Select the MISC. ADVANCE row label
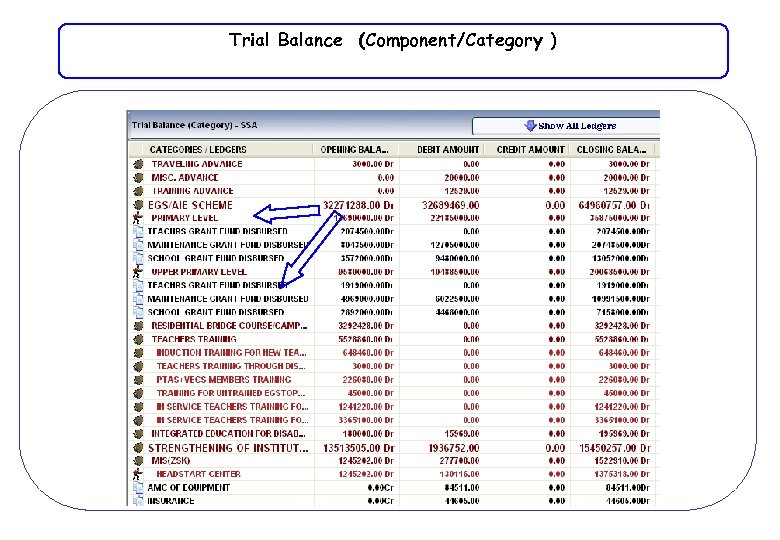This screenshot has width=780, height=540. coord(185,177)
